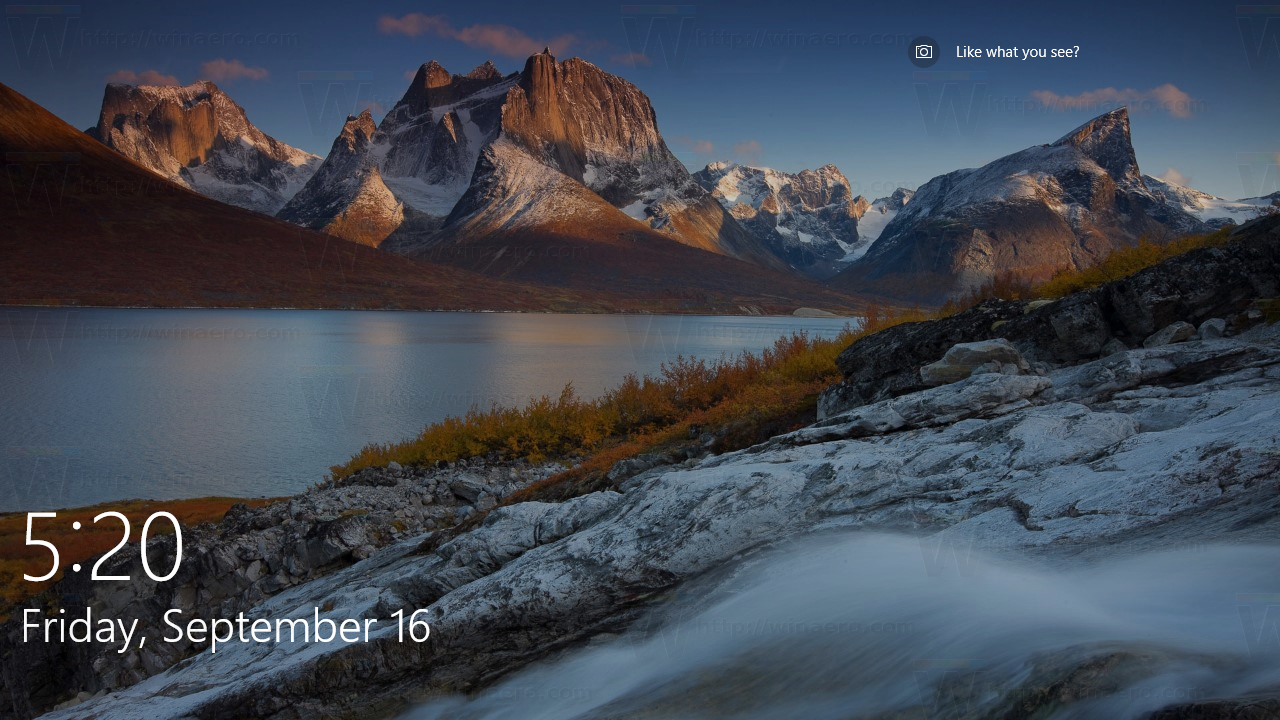This screenshot has height=720, width=1280.
Task: Click the word "September" in the date
Action: (272, 626)
